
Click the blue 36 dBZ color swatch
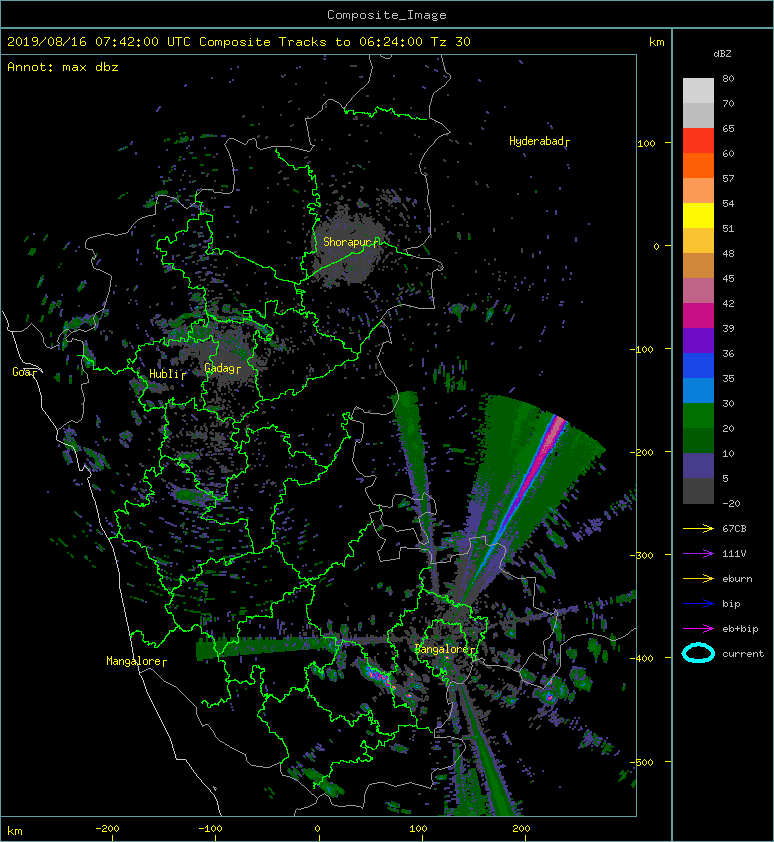click(x=698, y=366)
